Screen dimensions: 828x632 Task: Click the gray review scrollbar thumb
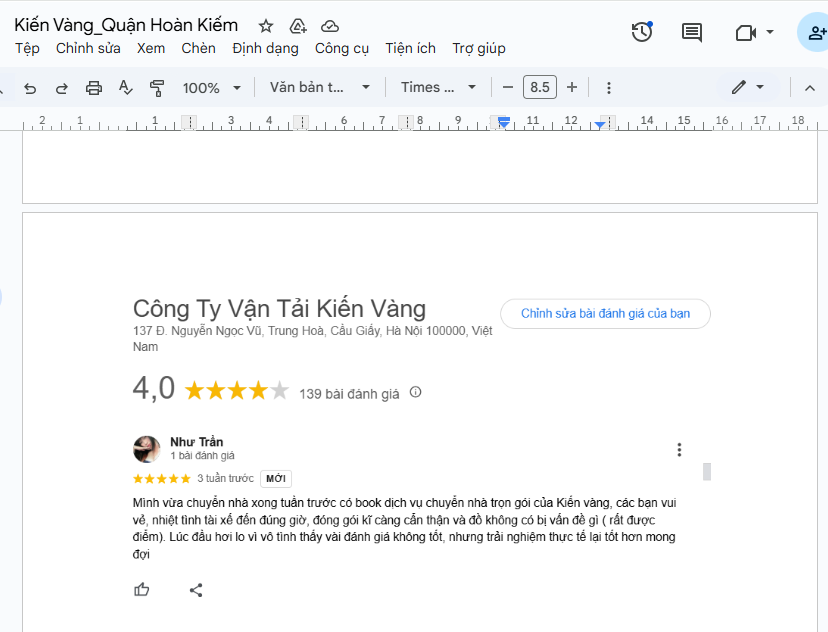click(707, 471)
